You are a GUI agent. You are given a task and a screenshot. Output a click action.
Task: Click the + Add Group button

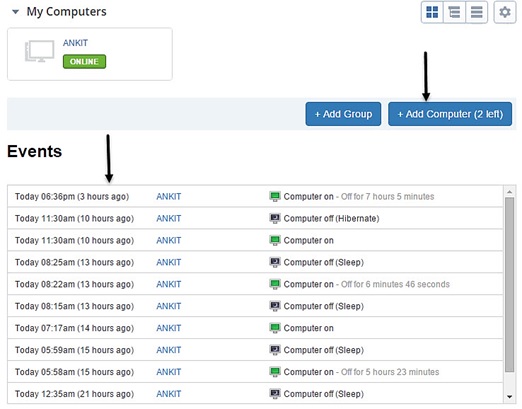click(343, 114)
